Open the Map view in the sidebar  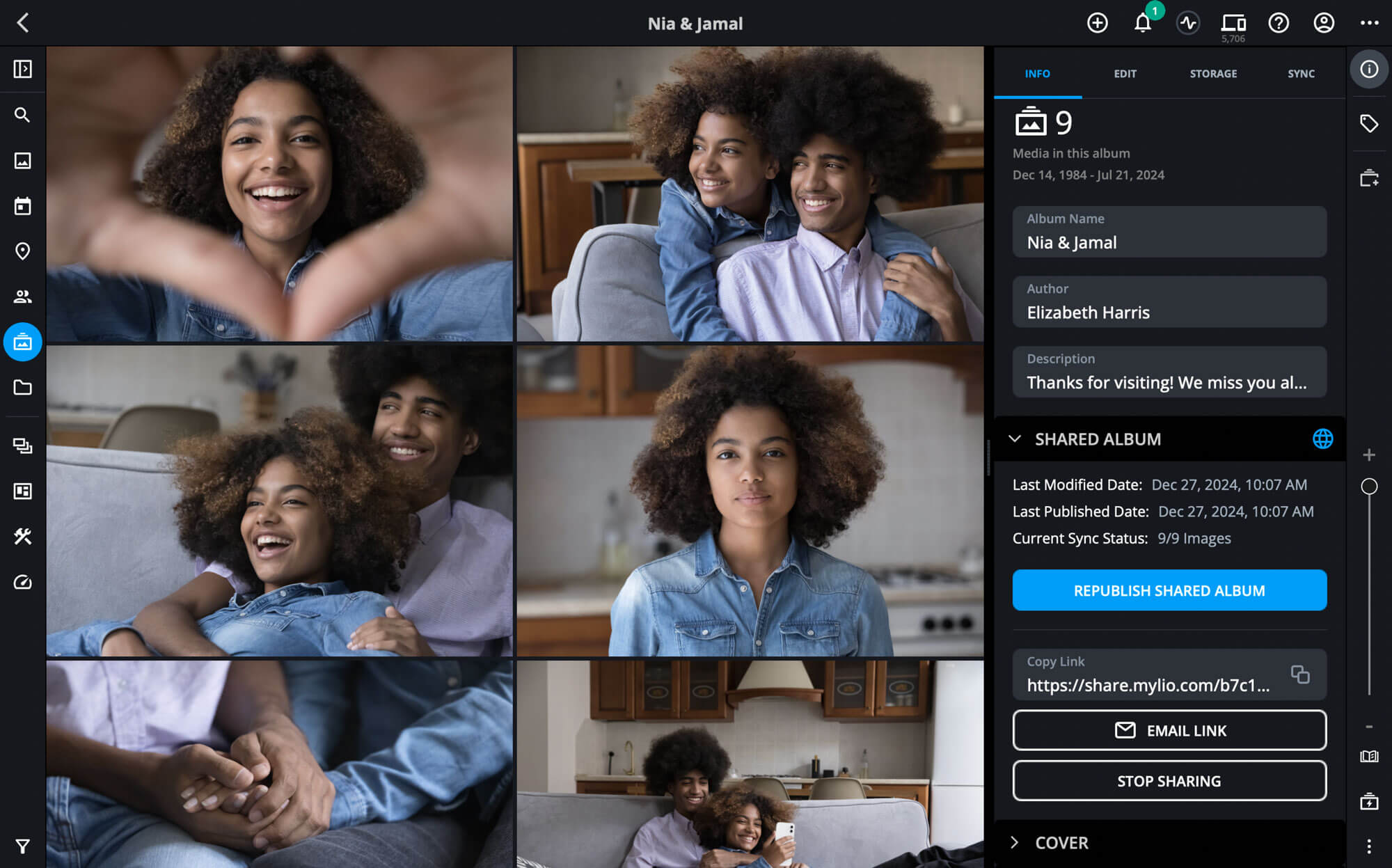[22, 251]
